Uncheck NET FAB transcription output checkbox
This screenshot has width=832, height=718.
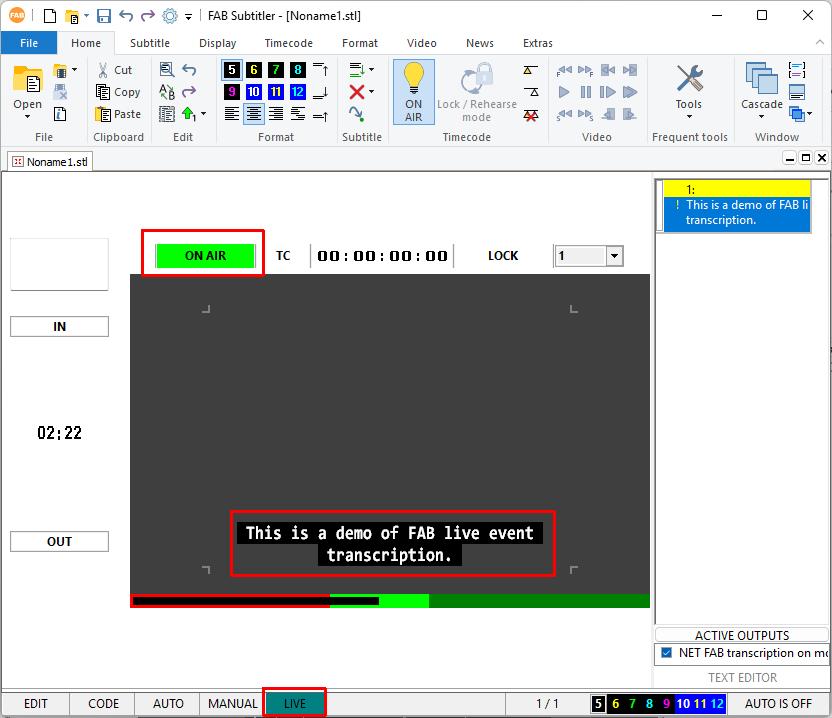pos(666,653)
